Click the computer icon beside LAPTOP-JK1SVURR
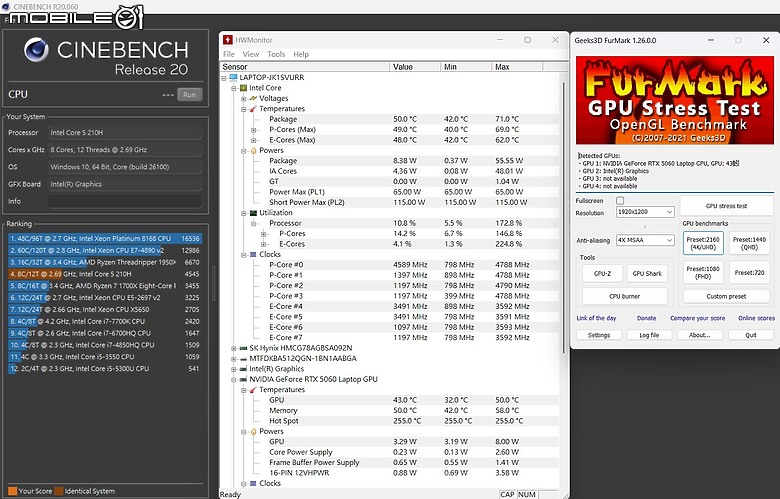Image resolution: width=780 pixels, height=499 pixels. (233, 78)
